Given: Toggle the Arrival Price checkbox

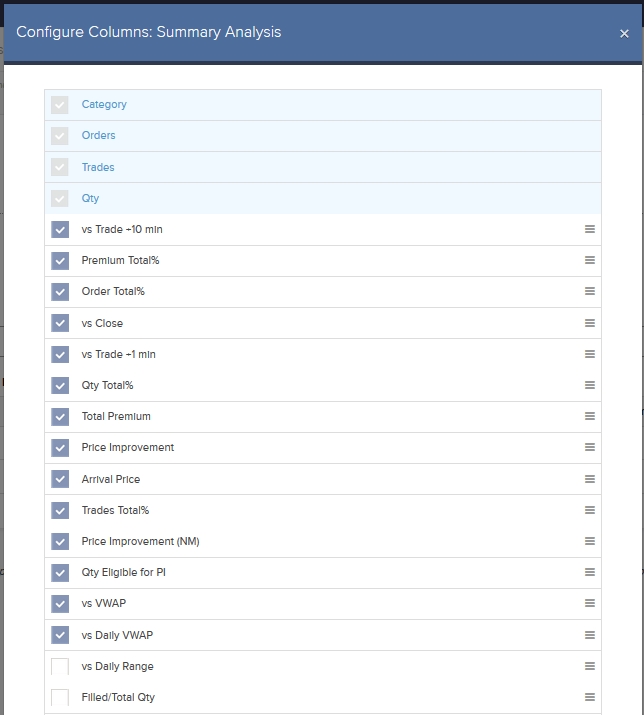Looking at the screenshot, I should click(60, 479).
